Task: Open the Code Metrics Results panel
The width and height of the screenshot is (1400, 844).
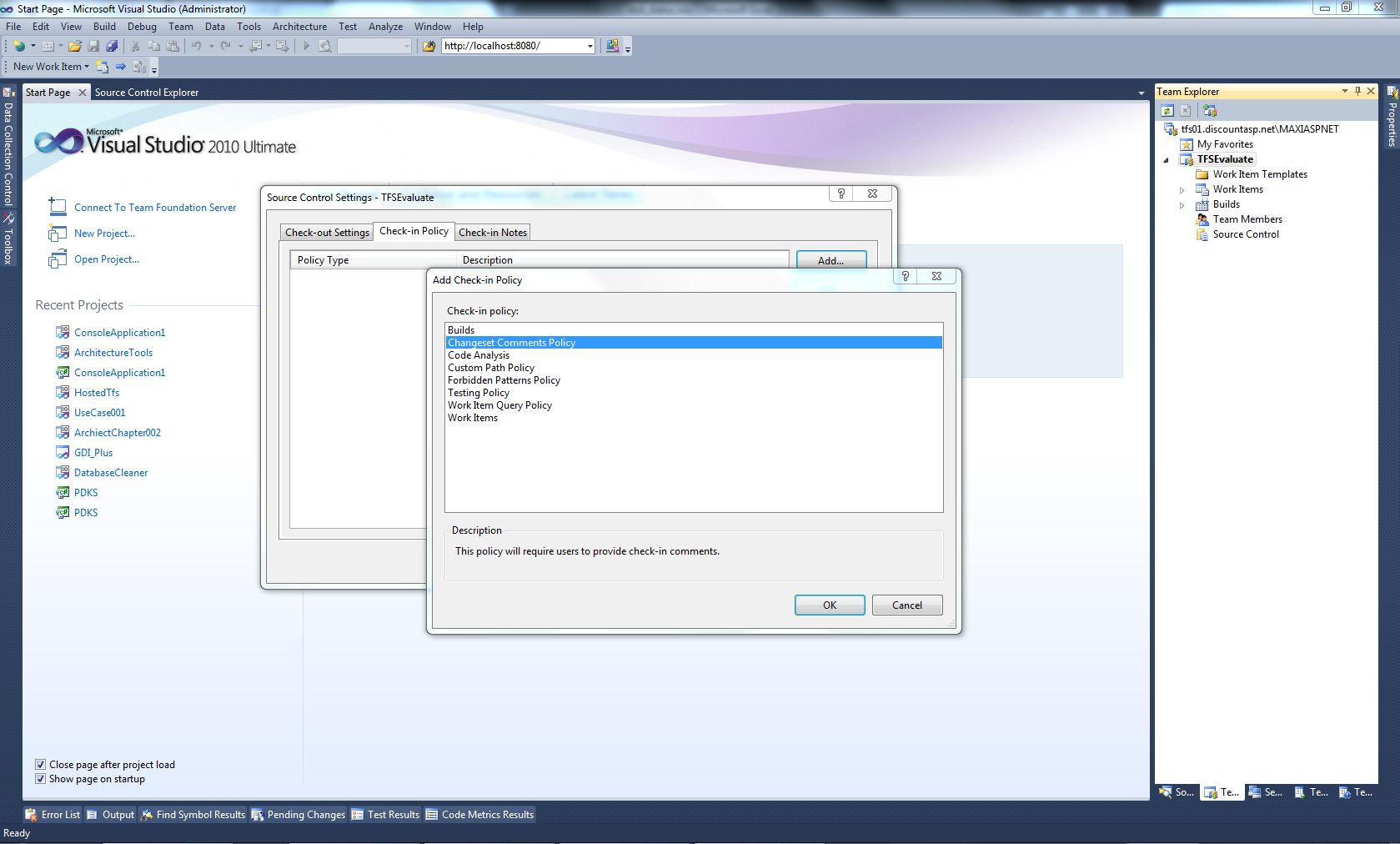Action: click(479, 815)
